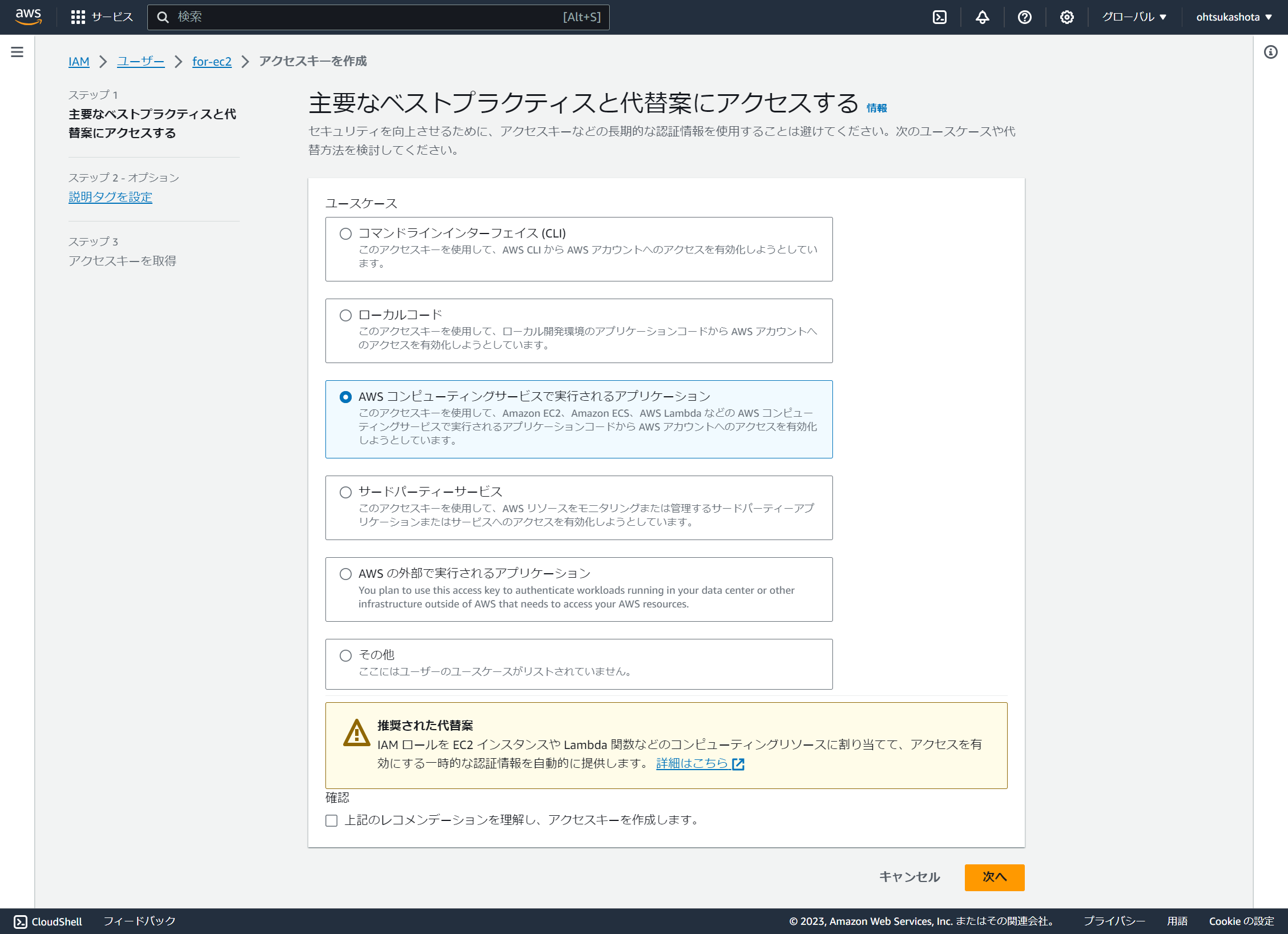The width and height of the screenshot is (1288, 934).
Task: Open settings with the gear icon
Action: 1066,17
